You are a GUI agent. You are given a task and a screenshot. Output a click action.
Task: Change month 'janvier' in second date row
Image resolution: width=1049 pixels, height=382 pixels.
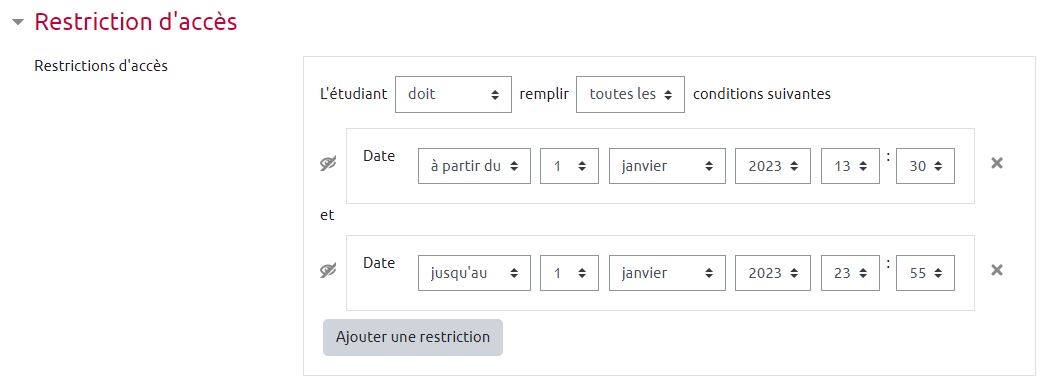[x=667, y=273]
